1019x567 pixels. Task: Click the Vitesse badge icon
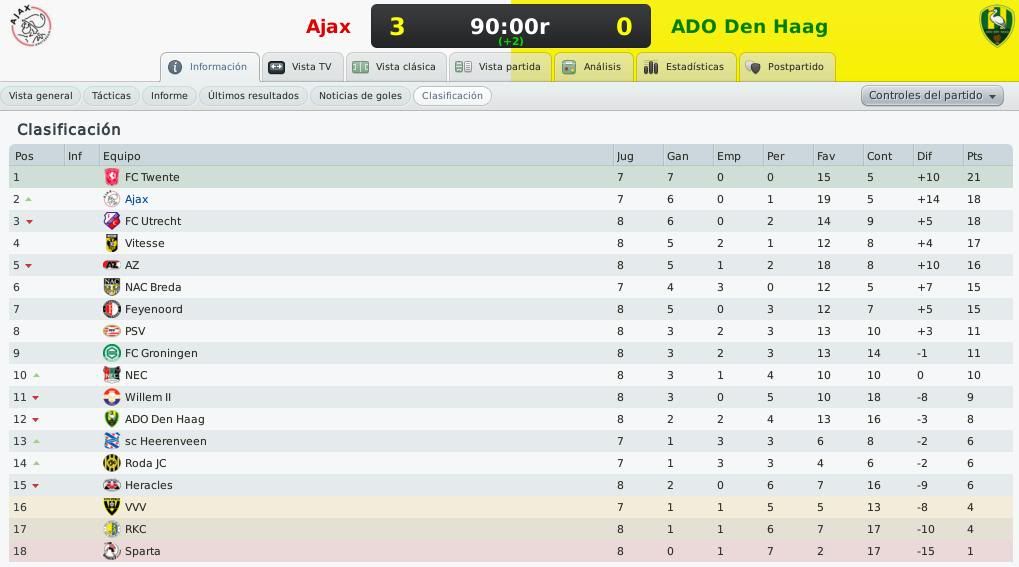point(112,243)
